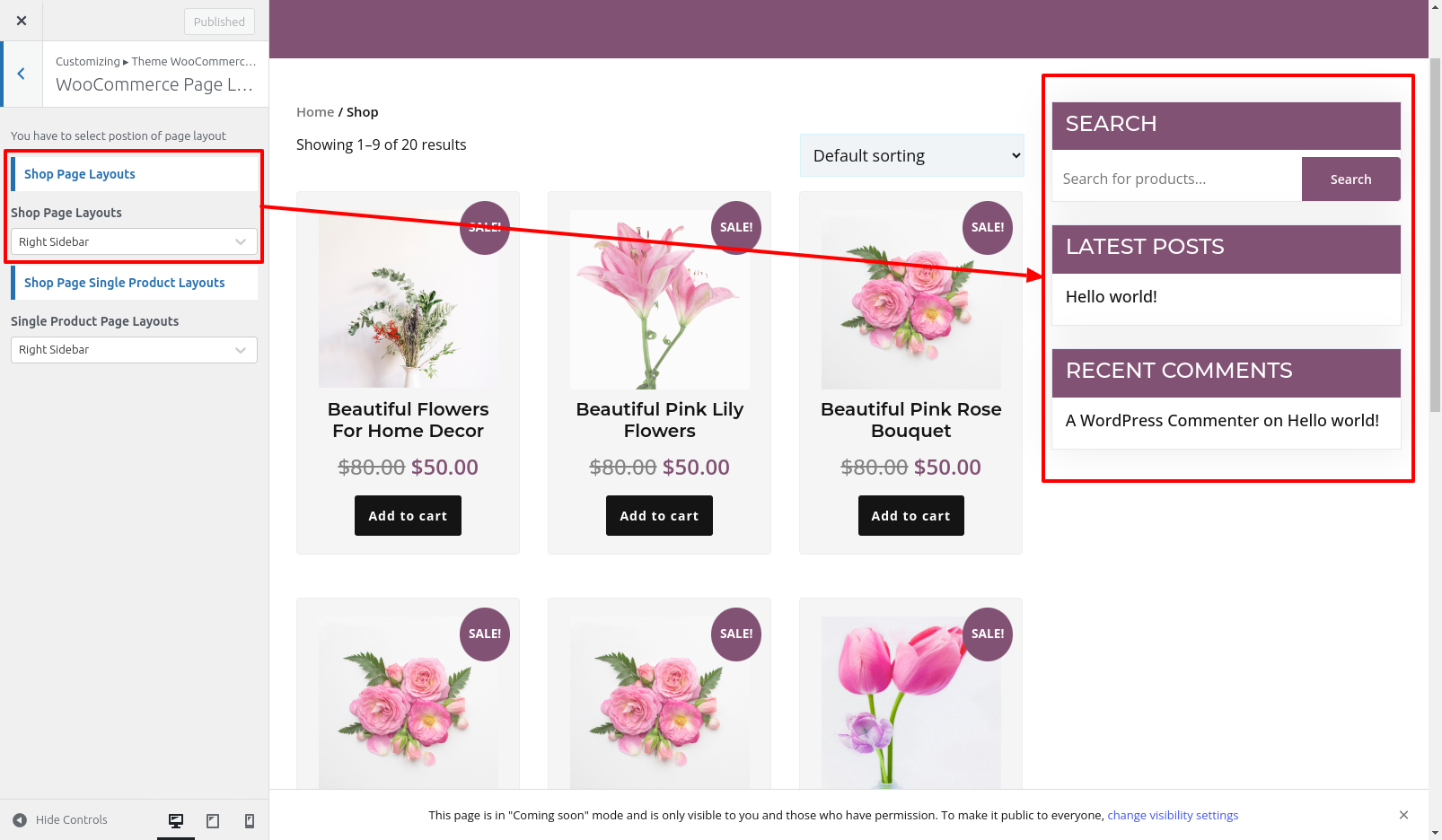Open the Hello world! latest post
Image resolution: width=1442 pixels, height=840 pixels.
tap(1111, 297)
